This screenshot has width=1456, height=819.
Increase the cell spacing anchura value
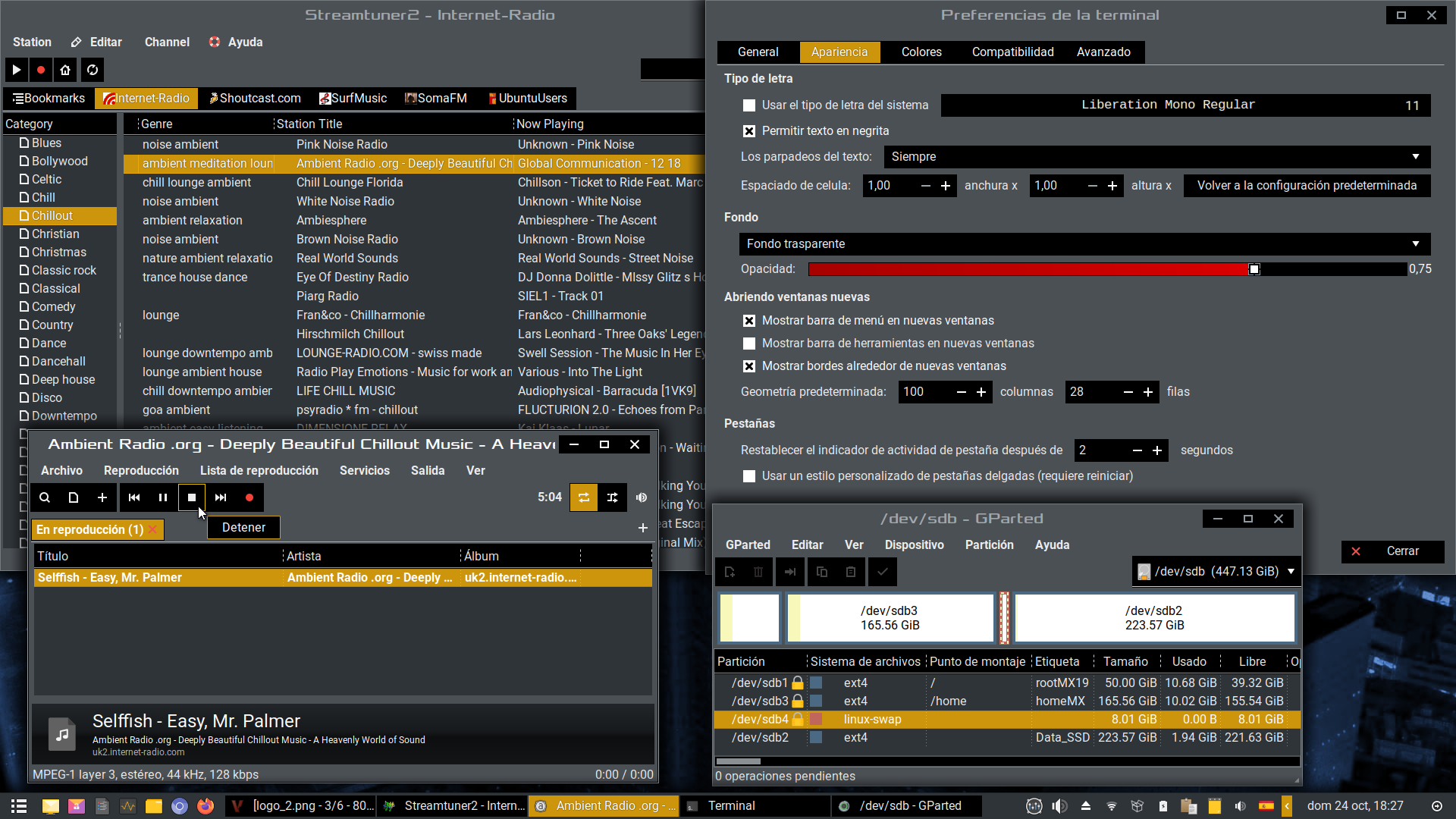pyautogui.click(x=946, y=186)
